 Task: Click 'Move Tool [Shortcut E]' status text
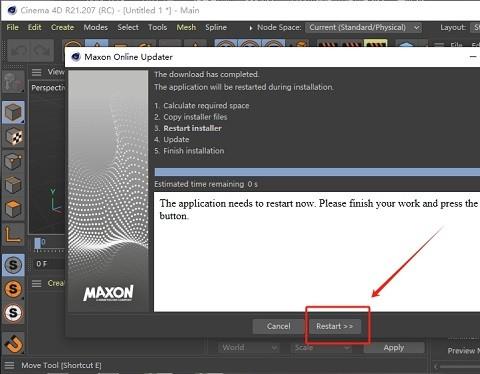[x=61, y=365]
